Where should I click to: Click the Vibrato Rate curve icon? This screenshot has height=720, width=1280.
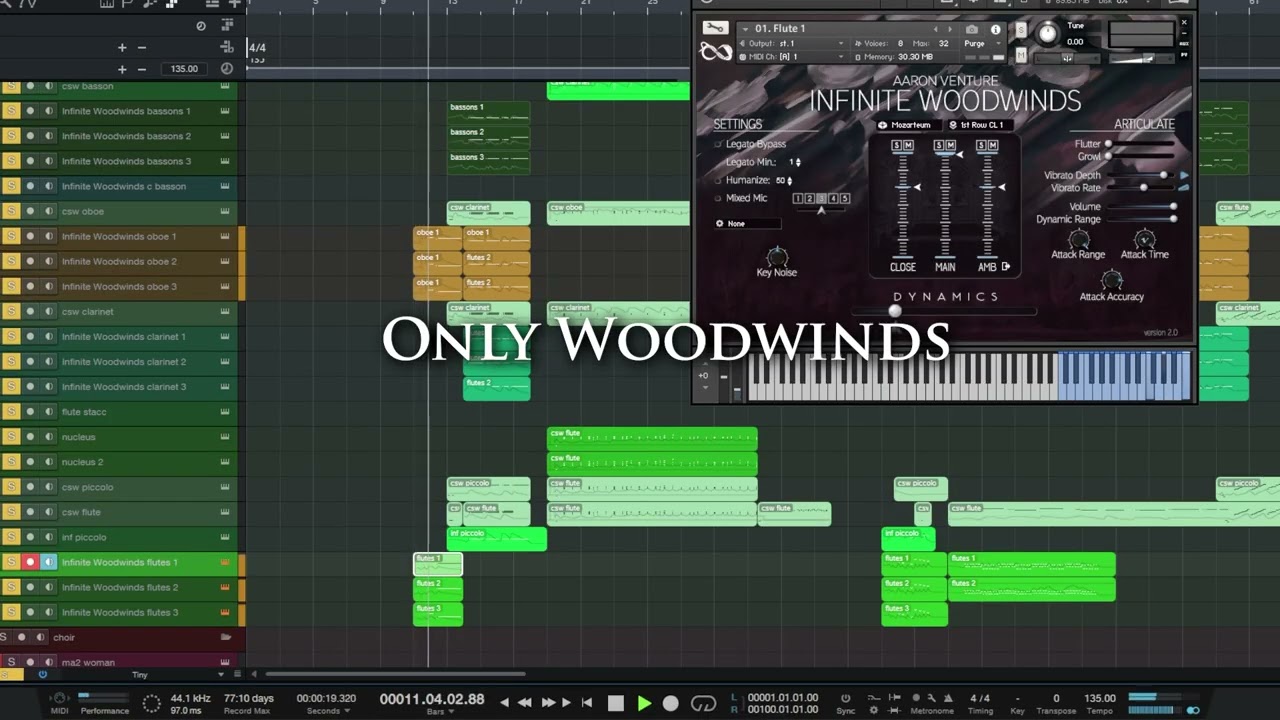[x=1185, y=188]
